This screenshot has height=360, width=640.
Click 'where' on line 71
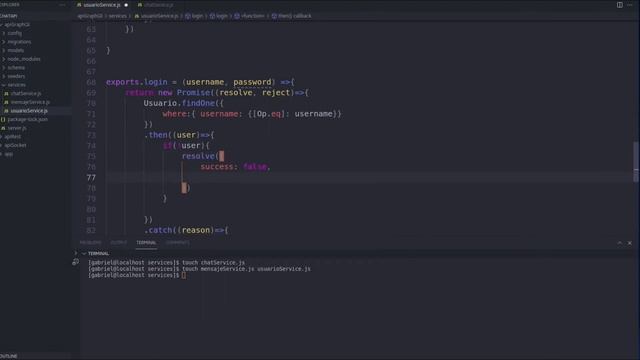click(174, 114)
